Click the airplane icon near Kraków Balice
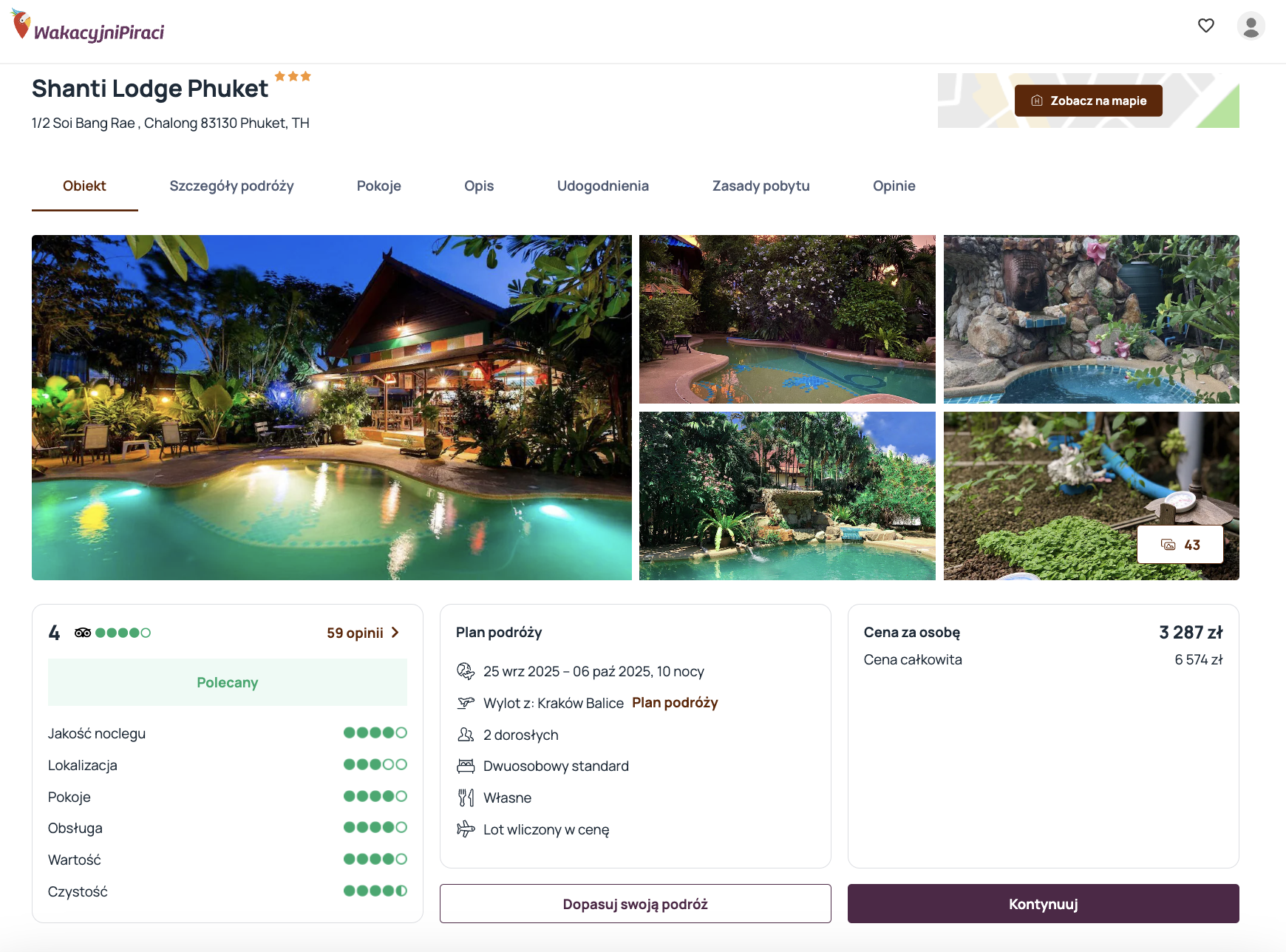 (466, 703)
